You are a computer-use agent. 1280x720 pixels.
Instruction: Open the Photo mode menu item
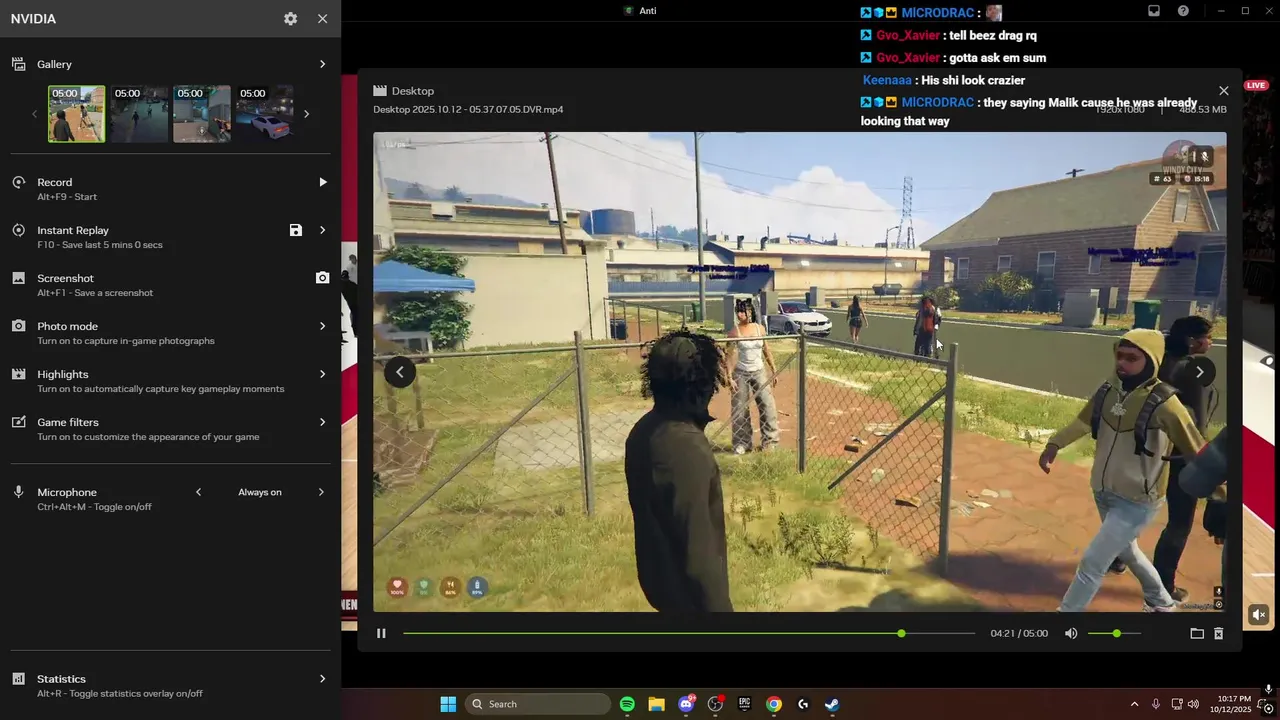pos(170,332)
